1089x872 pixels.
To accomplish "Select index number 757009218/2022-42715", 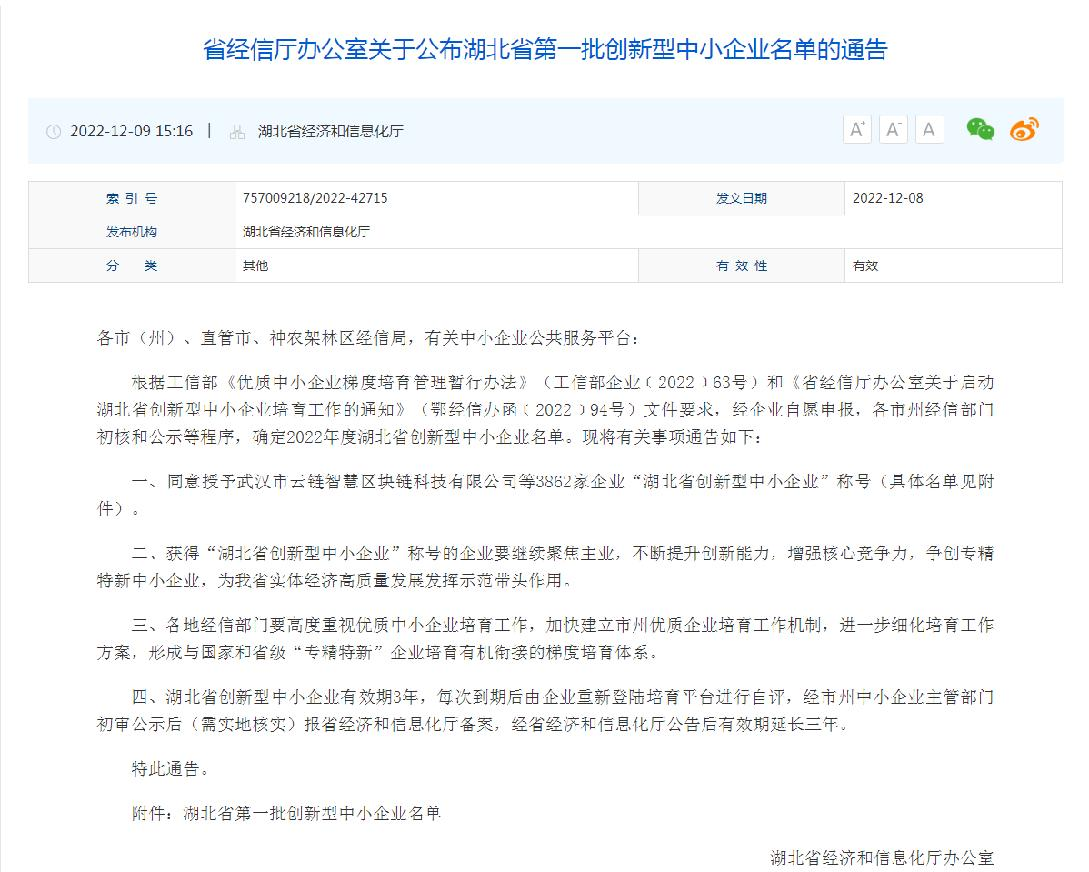I will pyautogui.click(x=315, y=199).
